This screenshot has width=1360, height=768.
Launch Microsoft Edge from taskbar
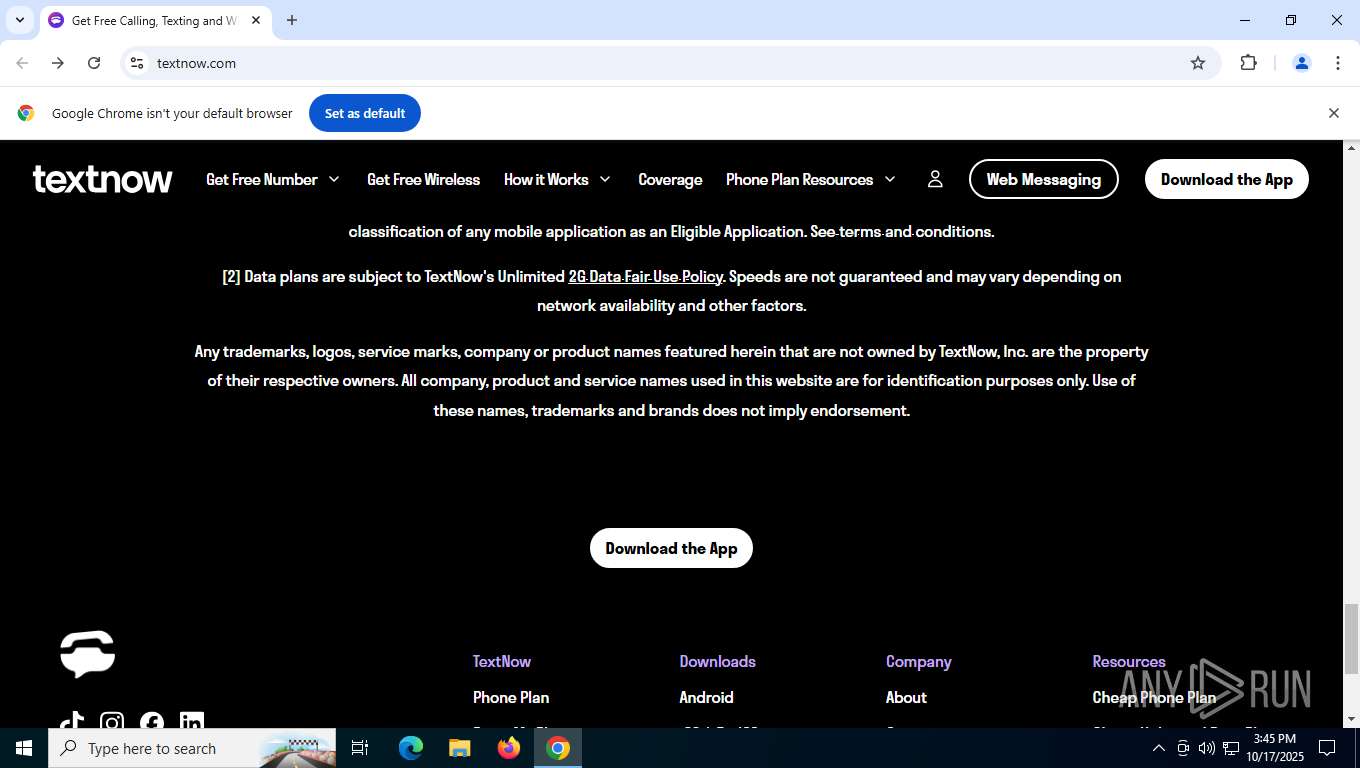click(x=411, y=748)
